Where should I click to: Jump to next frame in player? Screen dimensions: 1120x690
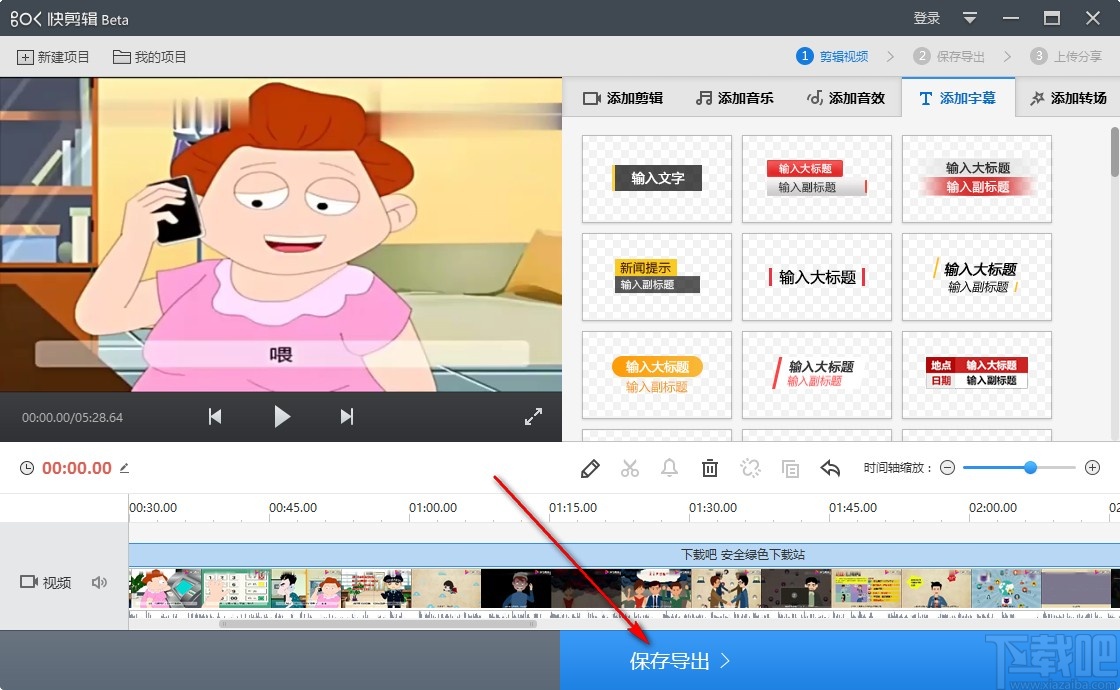click(x=346, y=416)
